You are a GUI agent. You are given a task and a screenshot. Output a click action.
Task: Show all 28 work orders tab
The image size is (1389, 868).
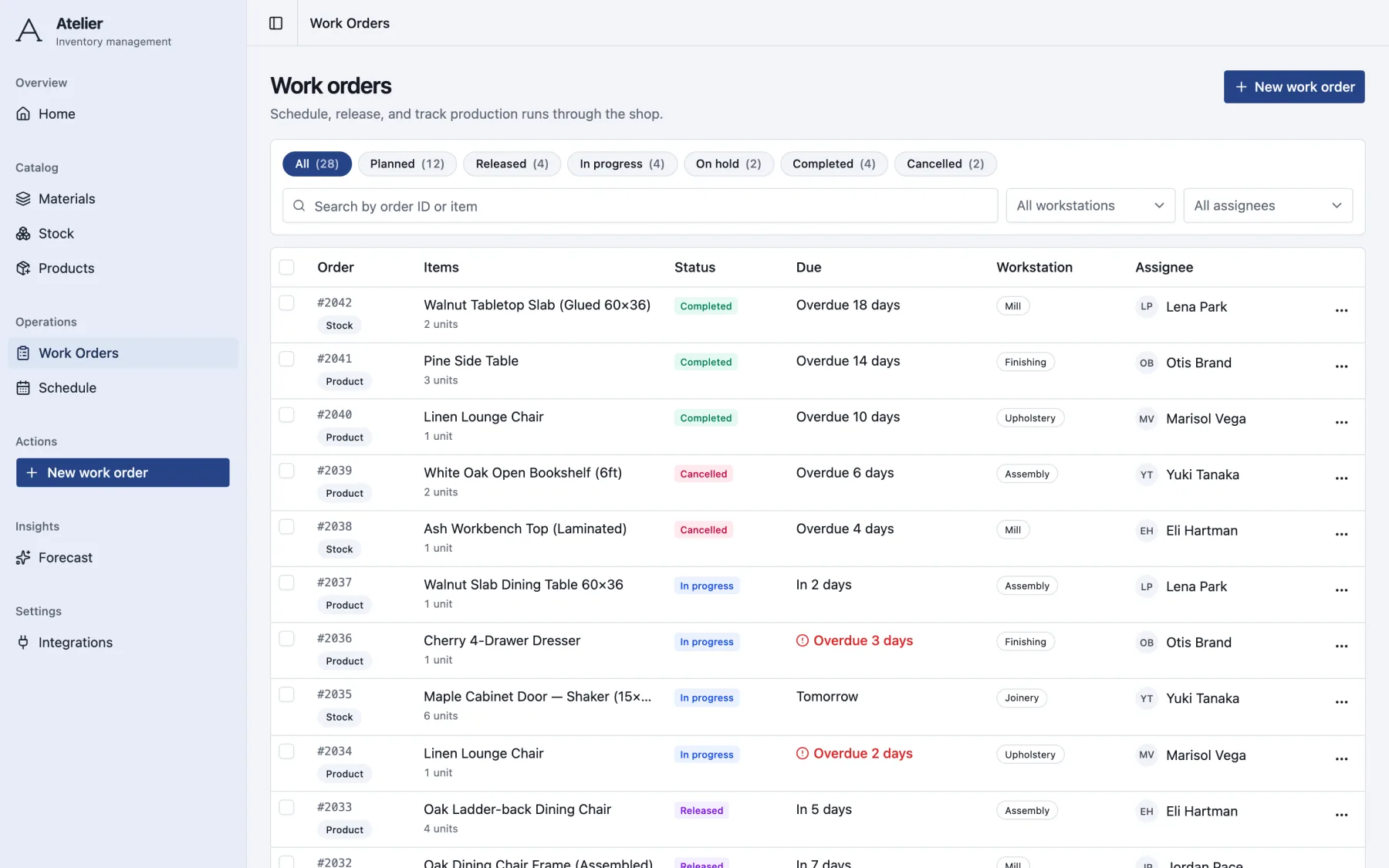point(317,164)
